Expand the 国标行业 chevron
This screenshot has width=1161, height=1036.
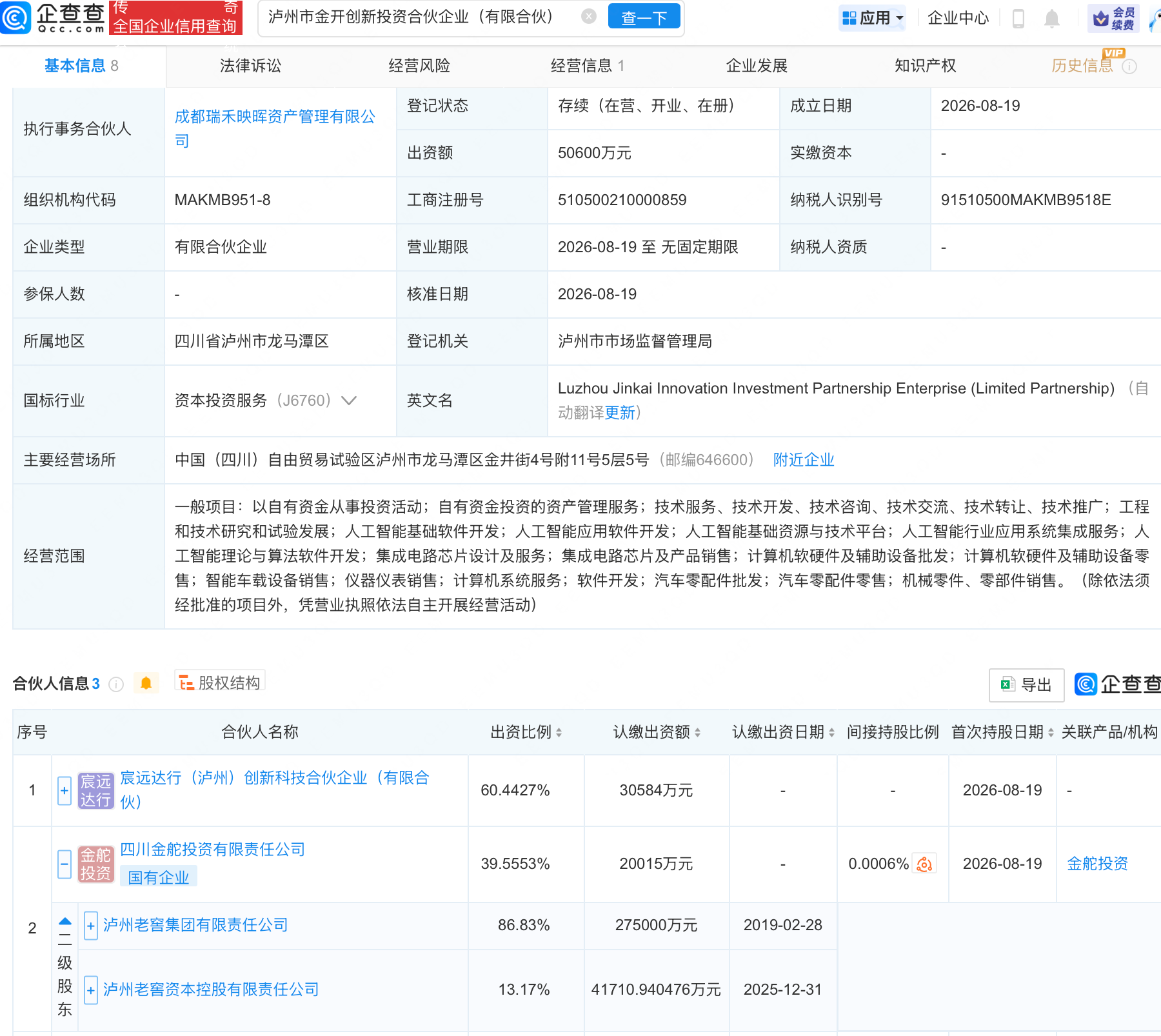click(x=349, y=401)
